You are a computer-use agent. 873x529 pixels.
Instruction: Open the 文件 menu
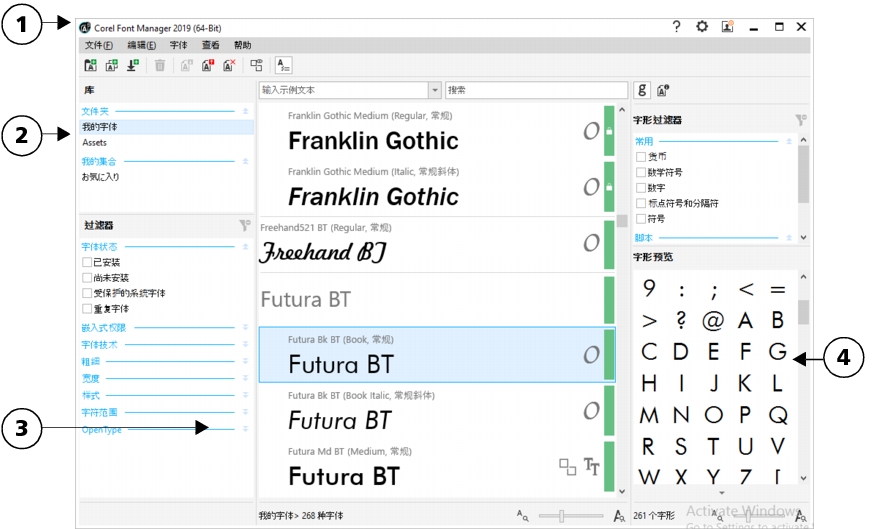98,45
